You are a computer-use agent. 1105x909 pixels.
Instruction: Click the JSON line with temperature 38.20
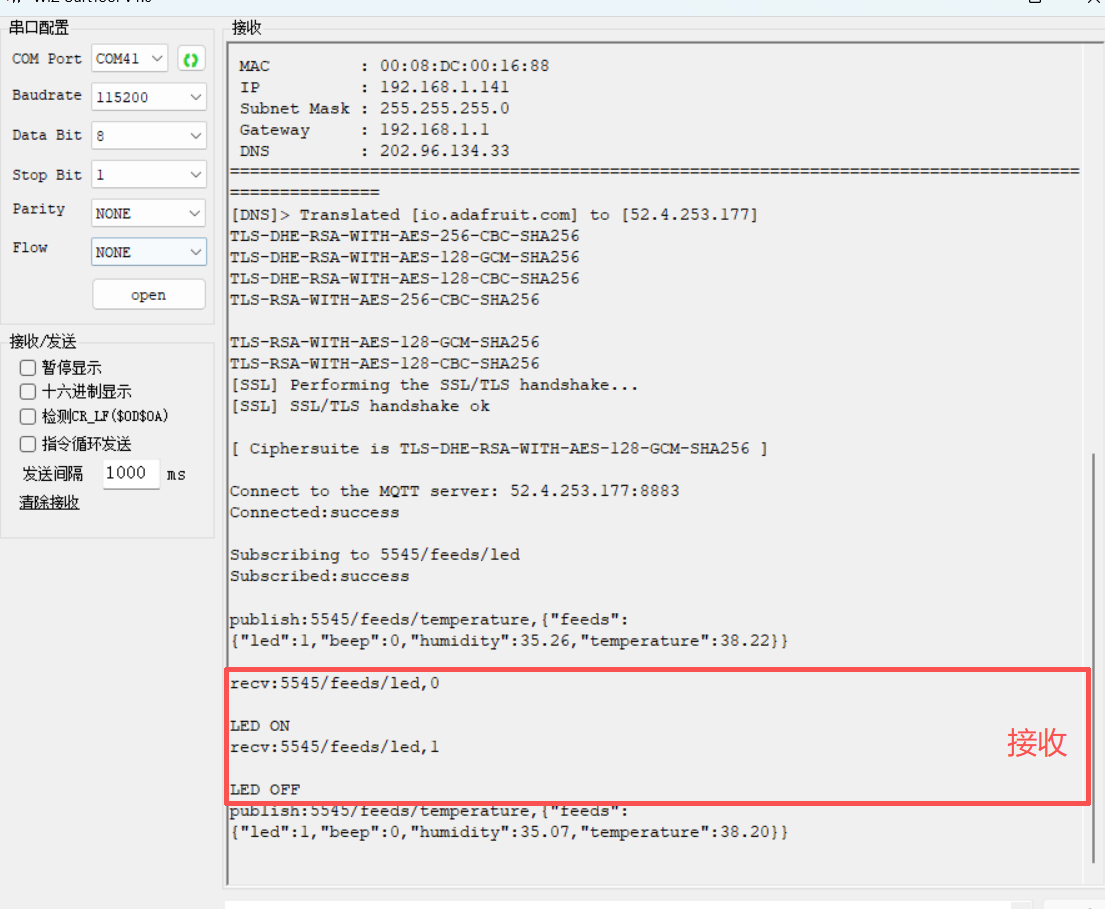(x=510, y=832)
